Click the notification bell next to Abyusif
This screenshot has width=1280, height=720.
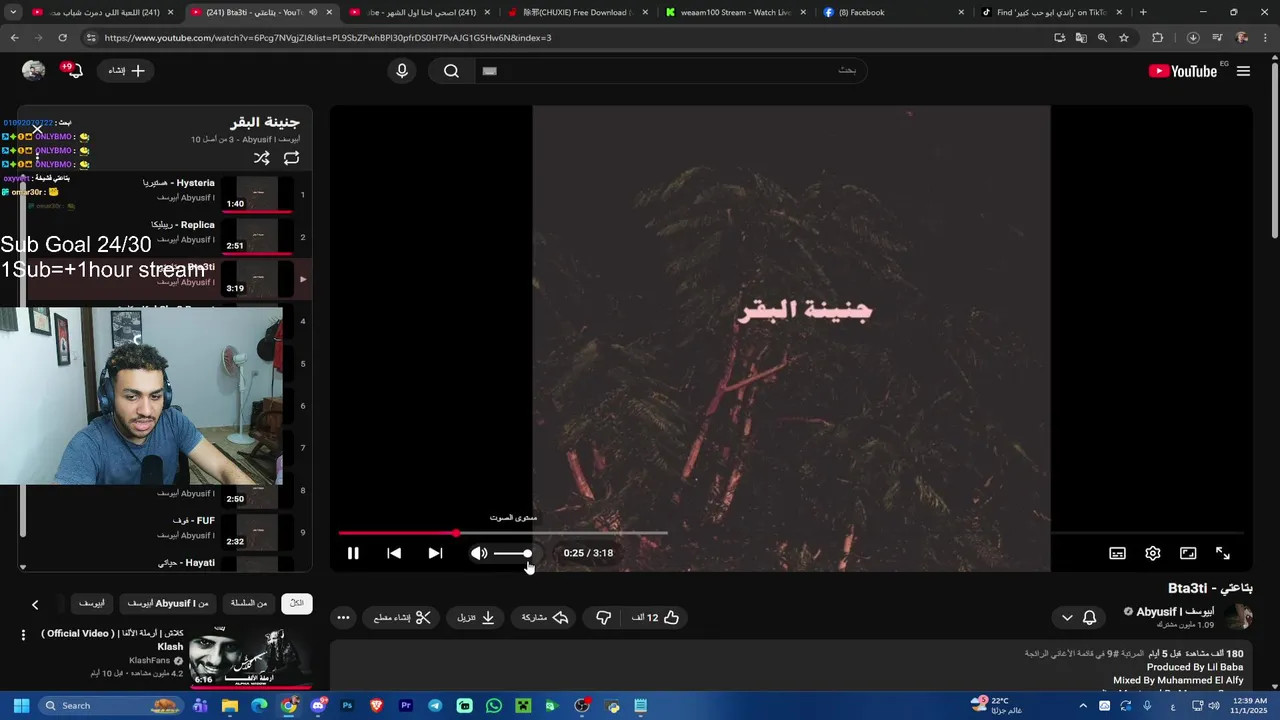1090,618
